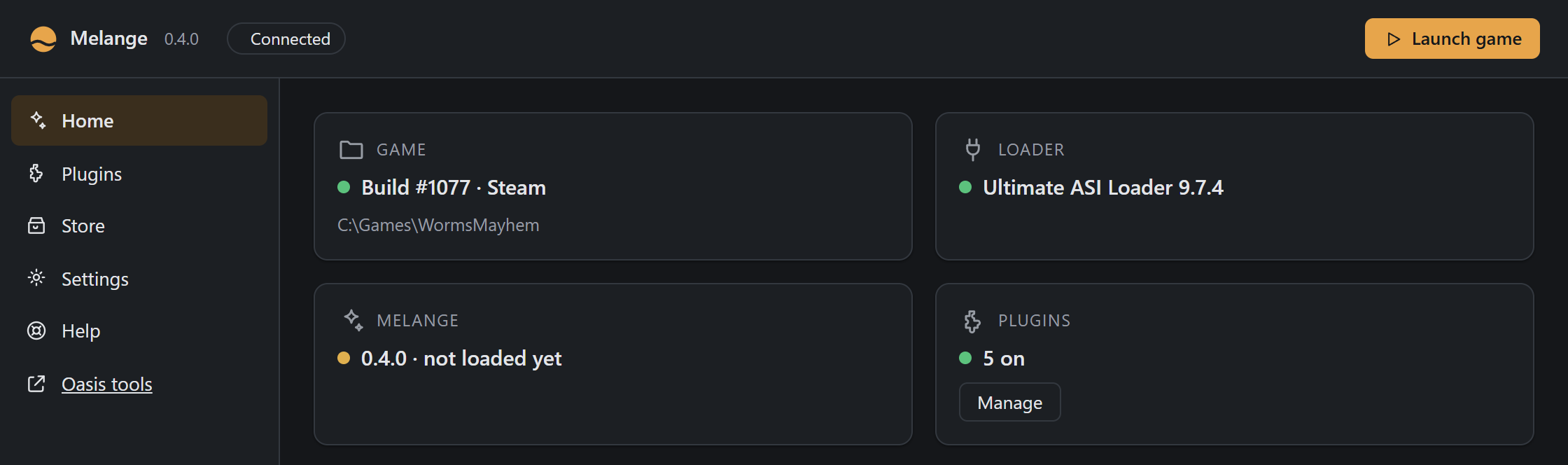Click the Connected status badge
Screen dimensions: 1568x465
tap(286, 39)
